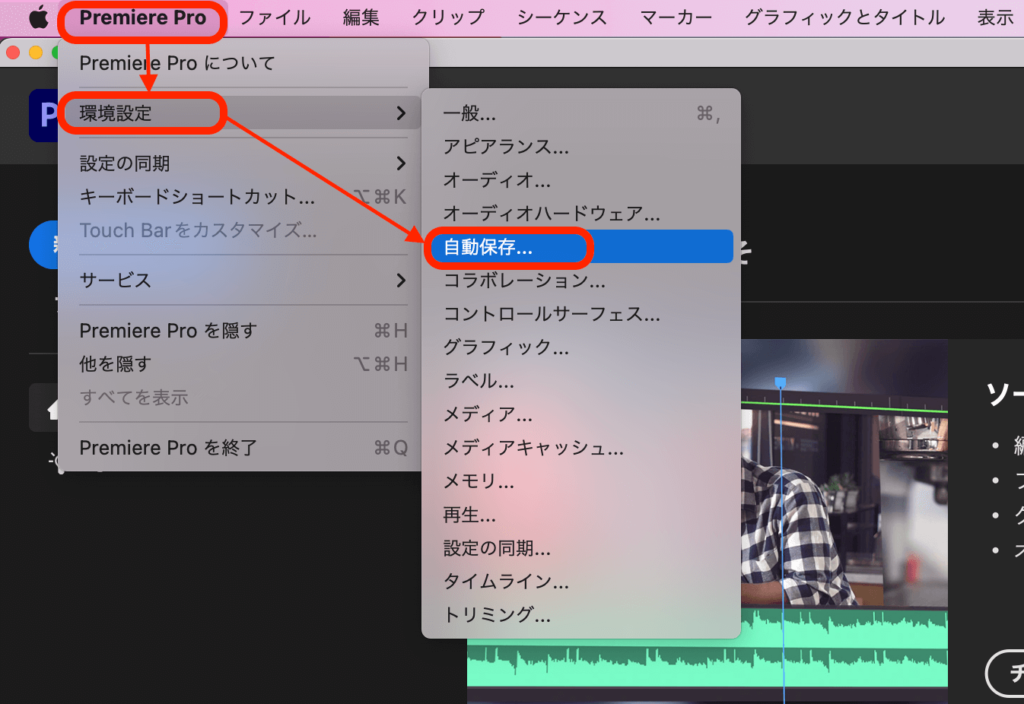Open コラボレーション... preferences
1024x704 pixels.
coord(581,280)
